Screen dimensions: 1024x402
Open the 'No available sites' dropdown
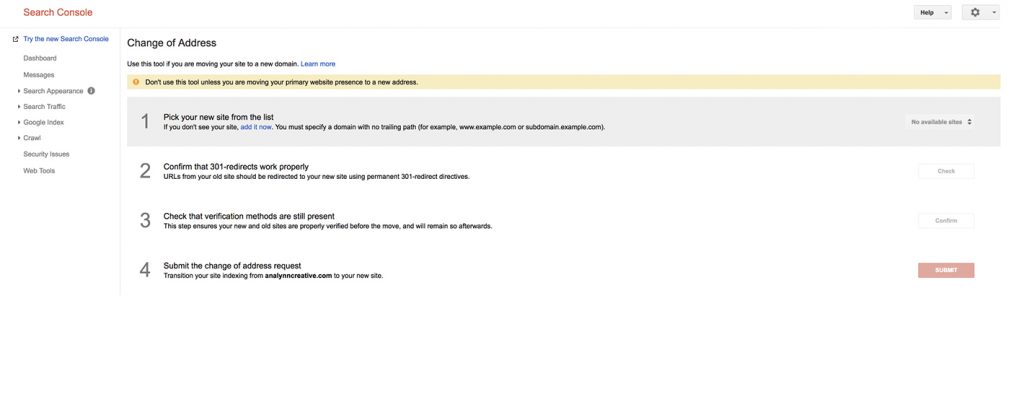click(940, 122)
